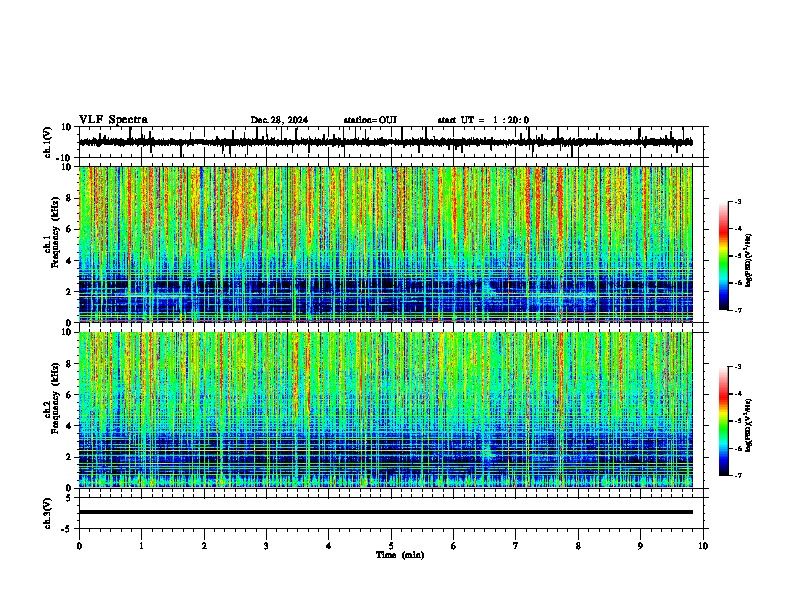Click the date "Dec. 28, 2024"

(x=279, y=120)
